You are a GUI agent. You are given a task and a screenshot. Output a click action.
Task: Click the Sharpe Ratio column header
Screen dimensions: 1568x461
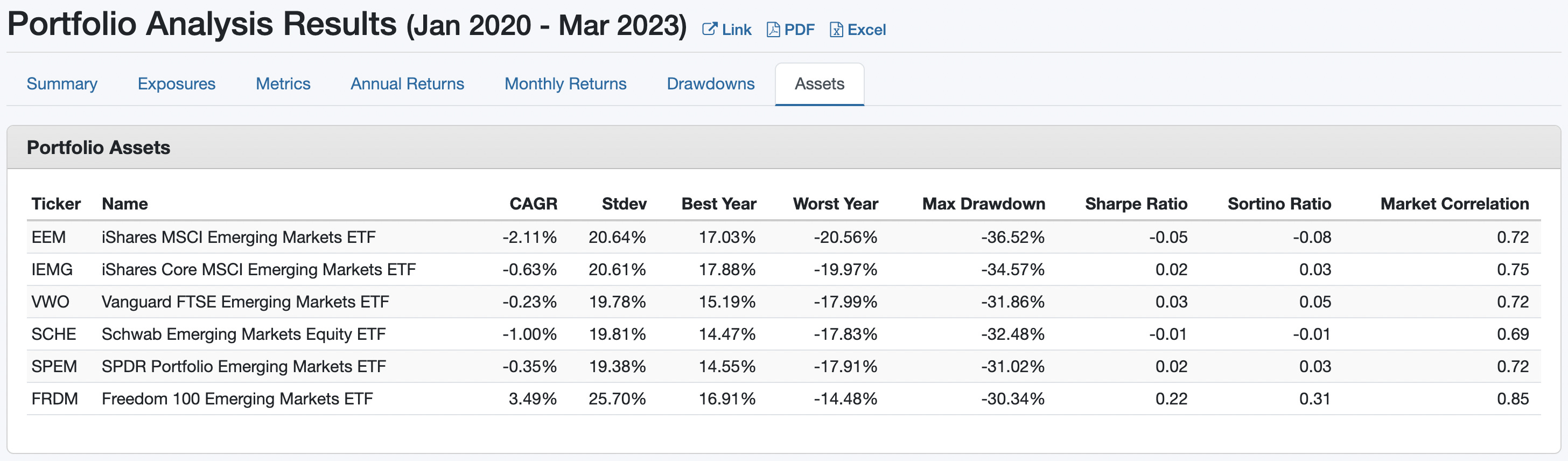1136,204
